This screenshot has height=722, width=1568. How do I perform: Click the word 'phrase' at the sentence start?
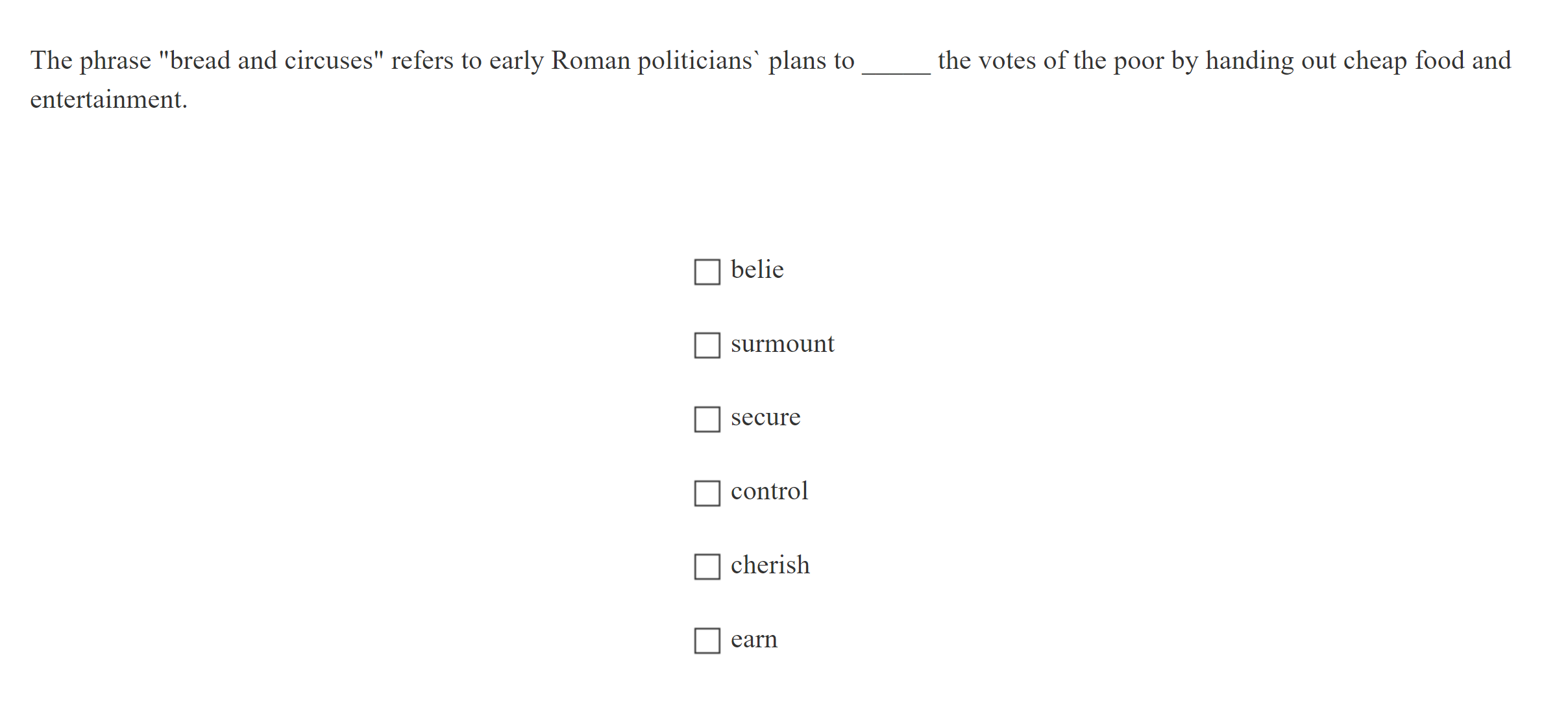pyautogui.click(x=115, y=60)
